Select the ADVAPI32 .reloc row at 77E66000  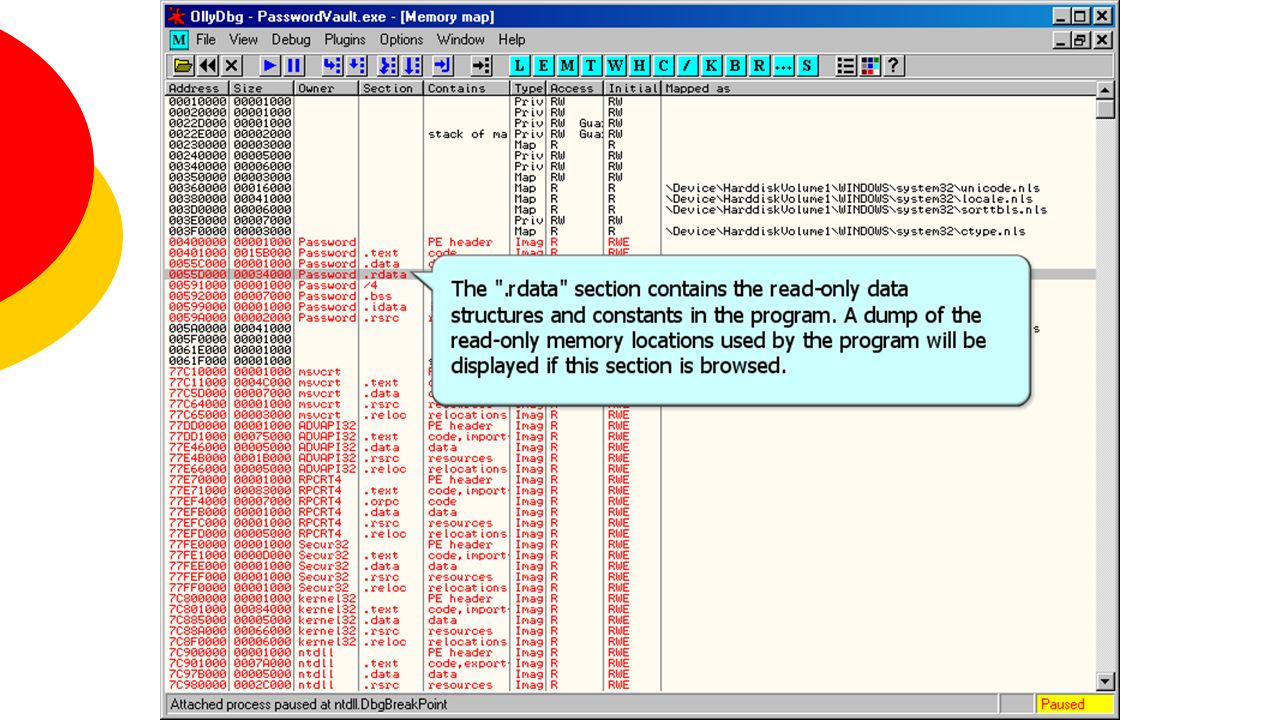click(630, 469)
